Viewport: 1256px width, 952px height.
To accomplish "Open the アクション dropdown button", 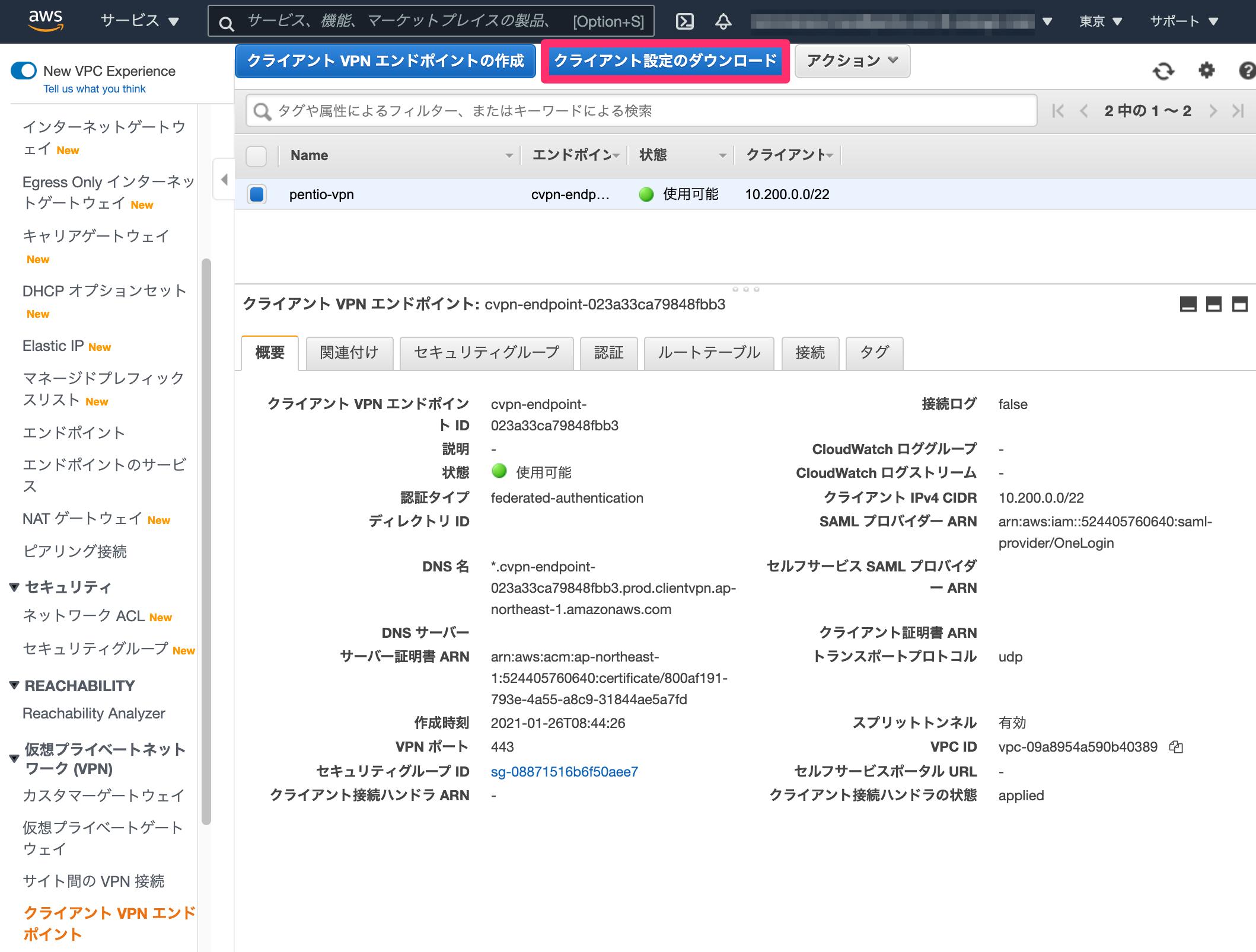I will [x=853, y=61].
